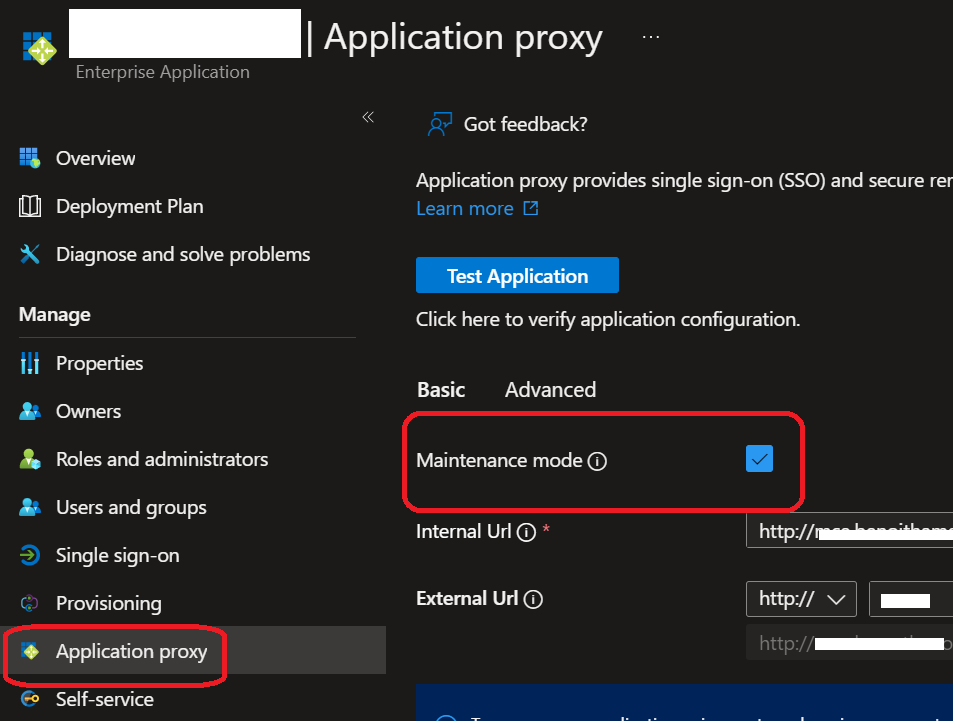Click the Overview grid icon
This screenshot has width=953, height=721.
pyautogui.click(x=30, y=158)
